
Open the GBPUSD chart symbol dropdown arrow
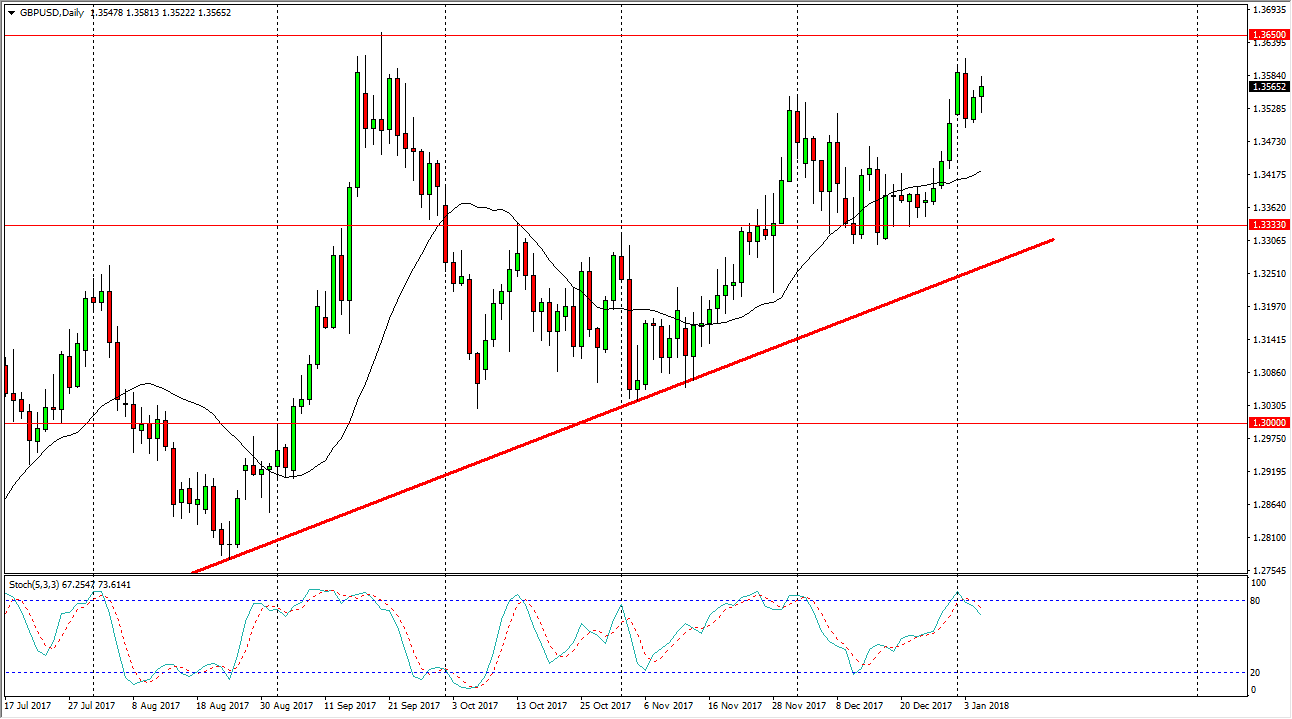(9, 14)
